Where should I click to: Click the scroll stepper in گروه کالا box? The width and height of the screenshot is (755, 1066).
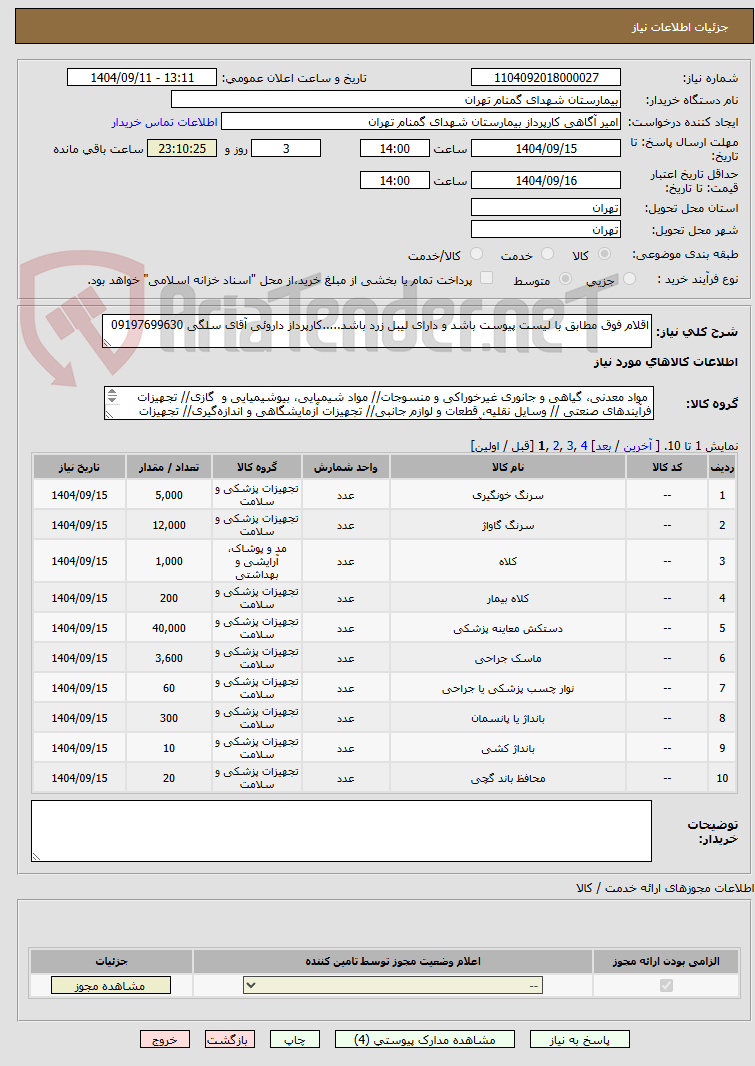point(112,395)
